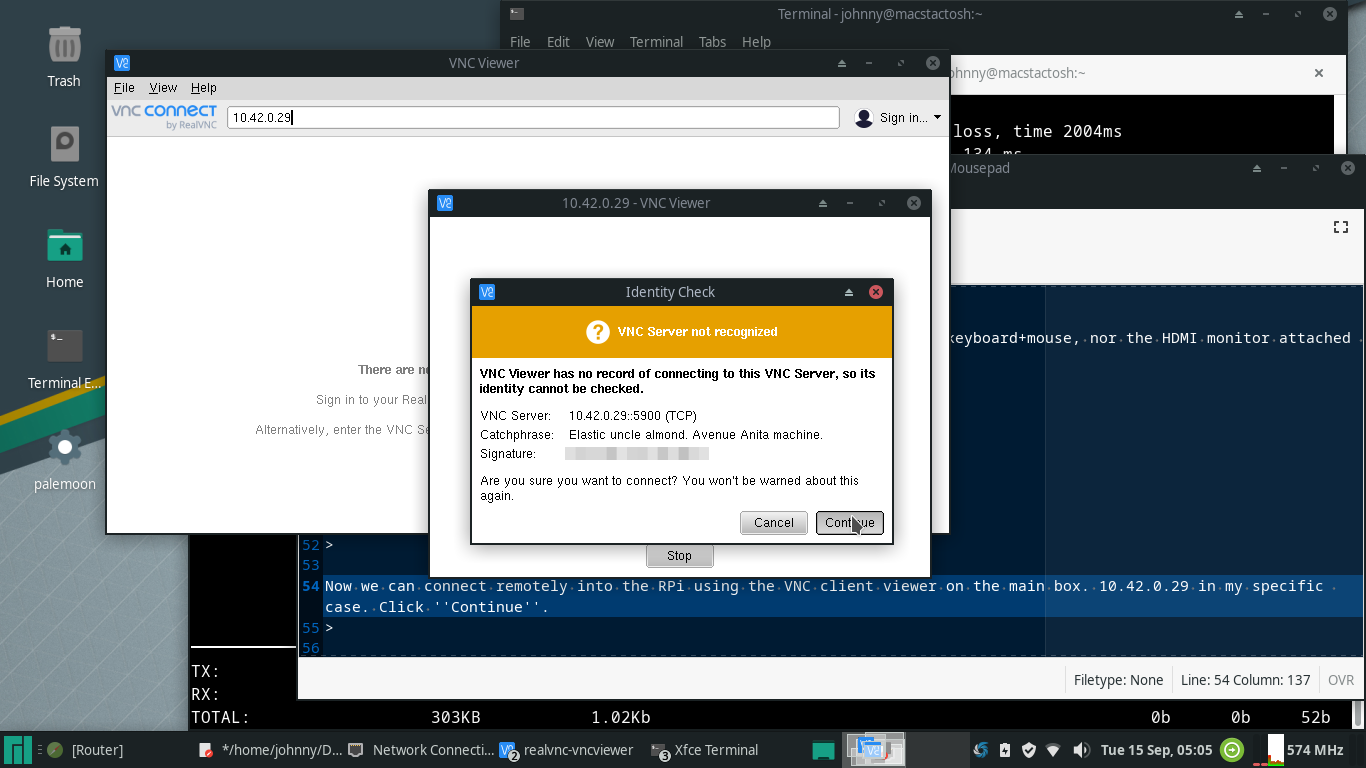Click the clock showing Tue 15 Sep, 05:05
The width and height of the screenshot is (1366, 768).
1156,750
